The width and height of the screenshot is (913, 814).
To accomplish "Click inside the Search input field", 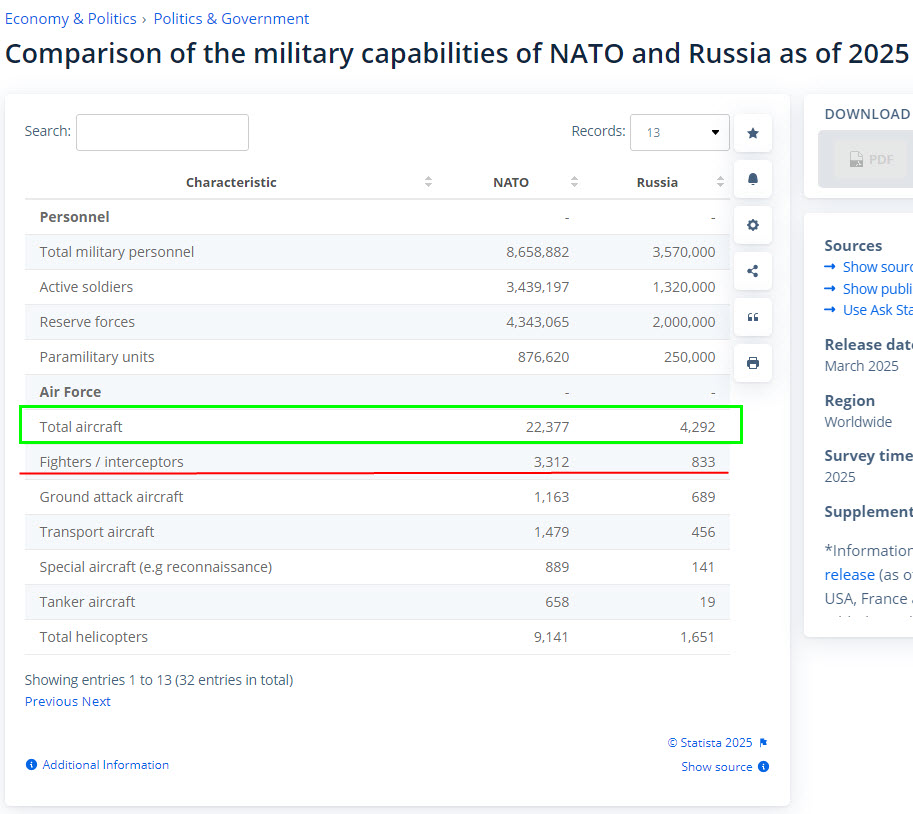I will pyautogui.click(x=162, y=132).
